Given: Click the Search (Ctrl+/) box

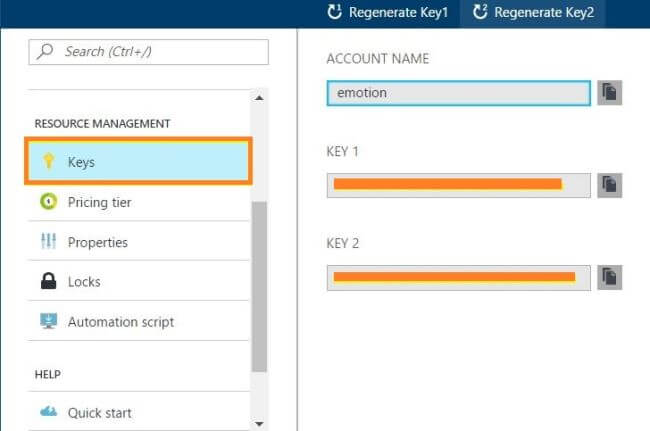Looking at the screenshot, I should pos(149,52).
